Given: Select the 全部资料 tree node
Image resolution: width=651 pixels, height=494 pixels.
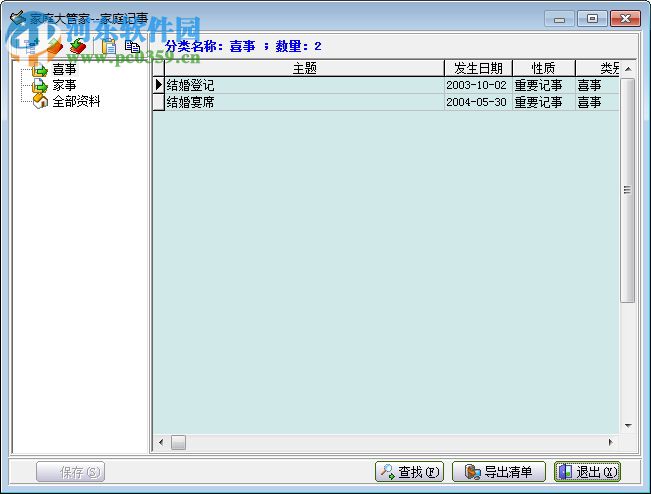Looking at the screenshot, I should click(76, 101).
